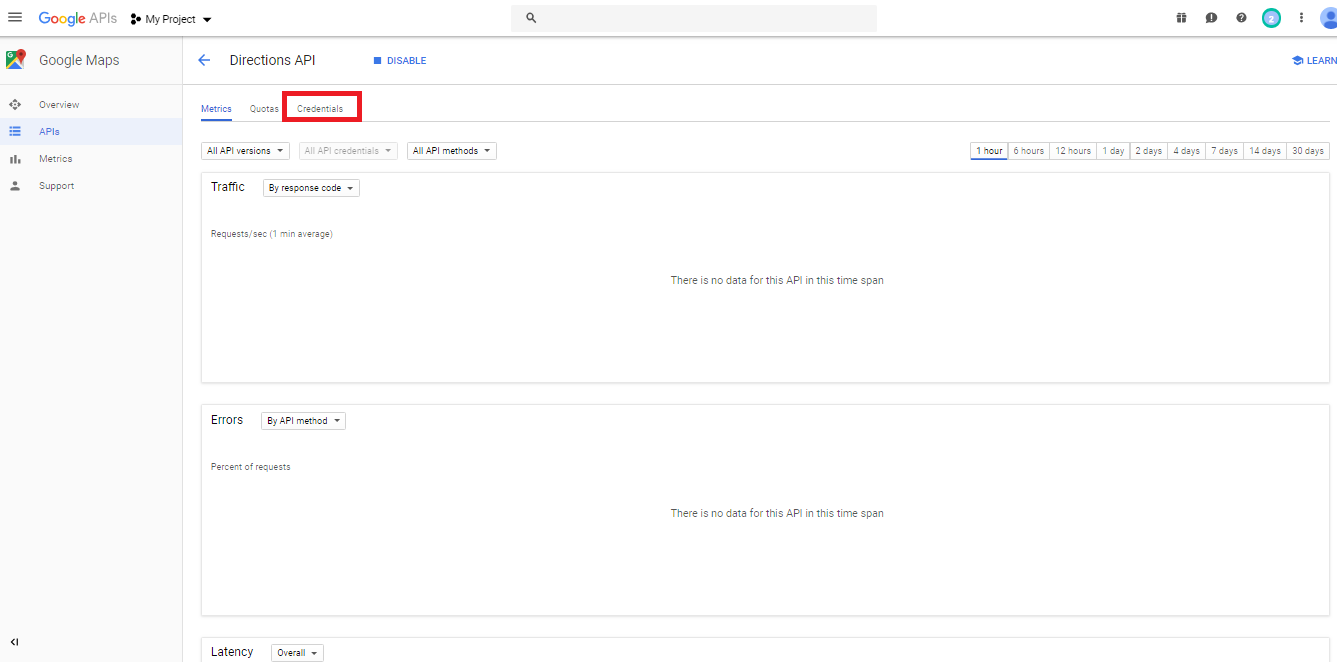The image size is (1337, 662).
Task: Select the 6 hours time range
Action: 1029,151
